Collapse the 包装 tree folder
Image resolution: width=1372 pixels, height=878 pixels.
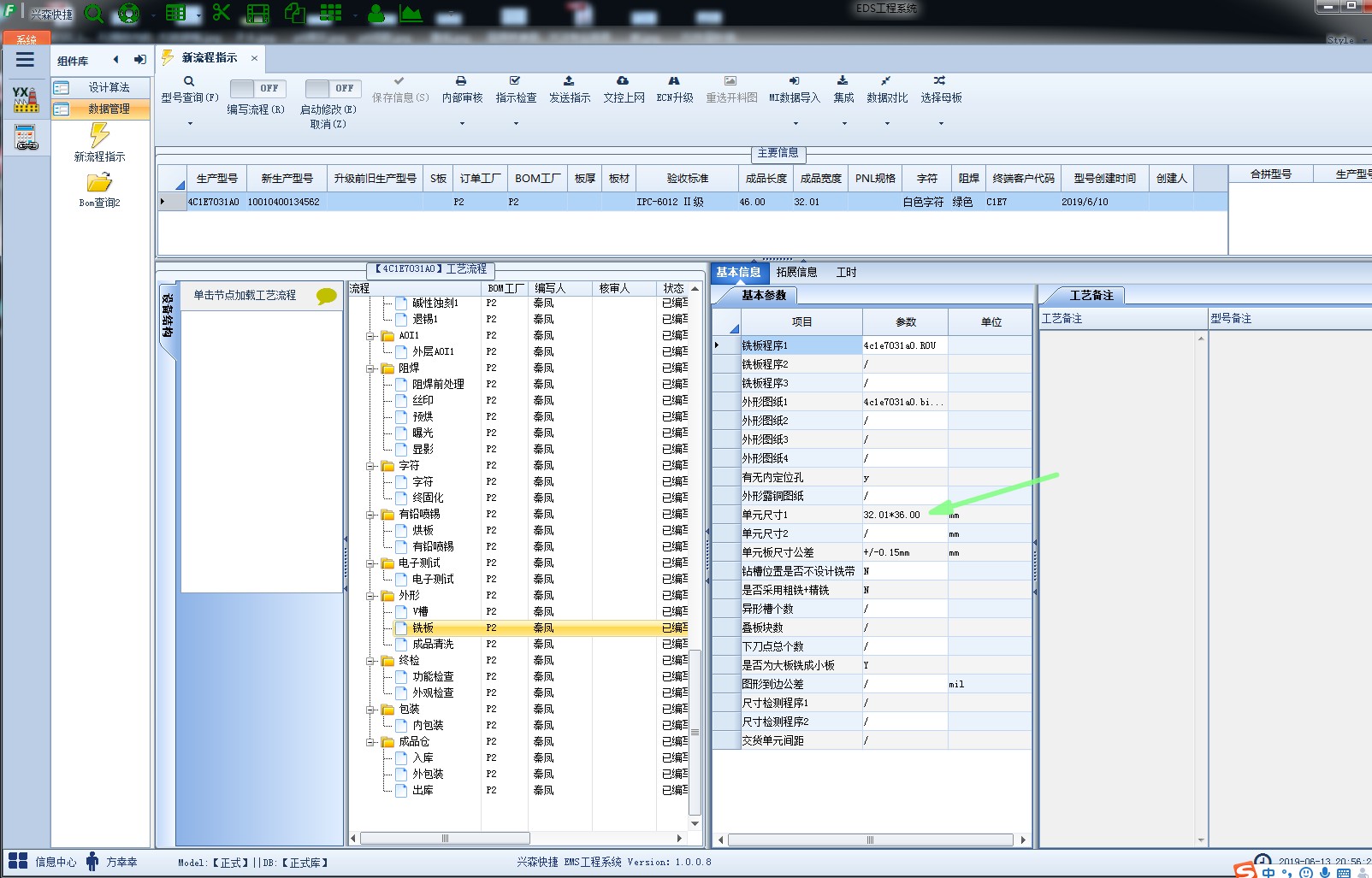pyautogui.click(x=372, y=710)
